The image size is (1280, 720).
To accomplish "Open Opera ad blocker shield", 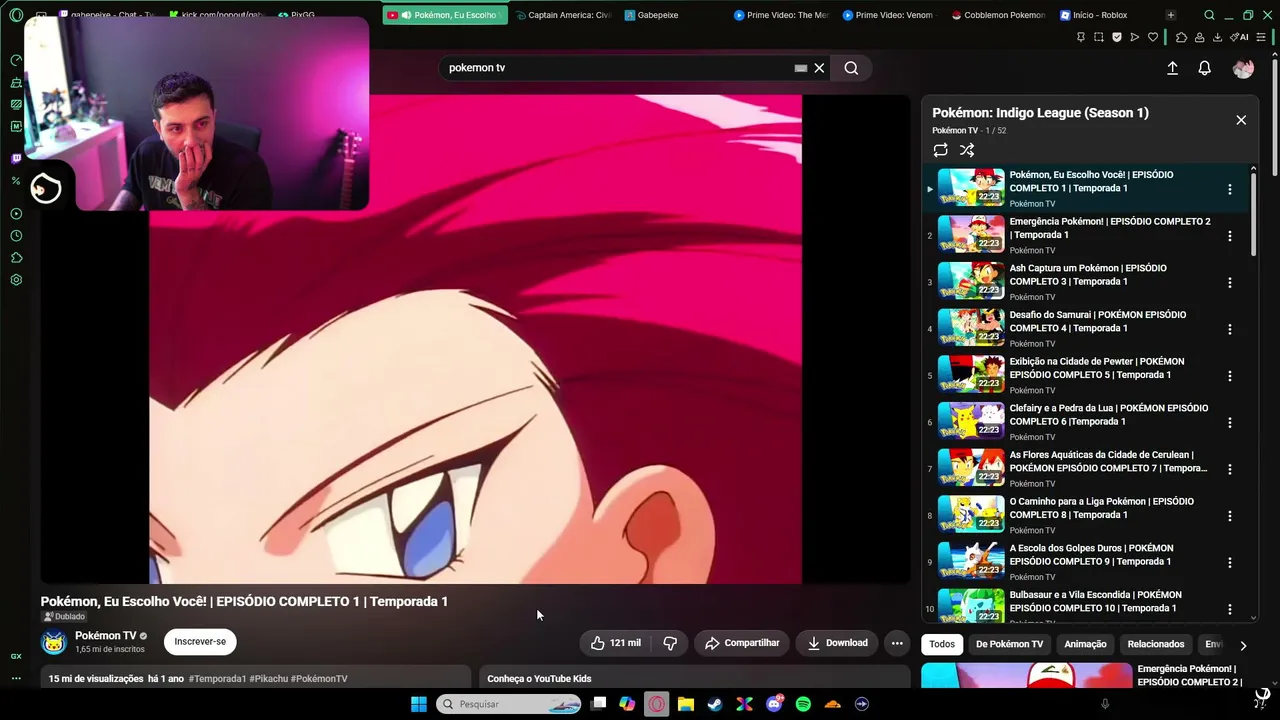I will tap(1117, 37).
